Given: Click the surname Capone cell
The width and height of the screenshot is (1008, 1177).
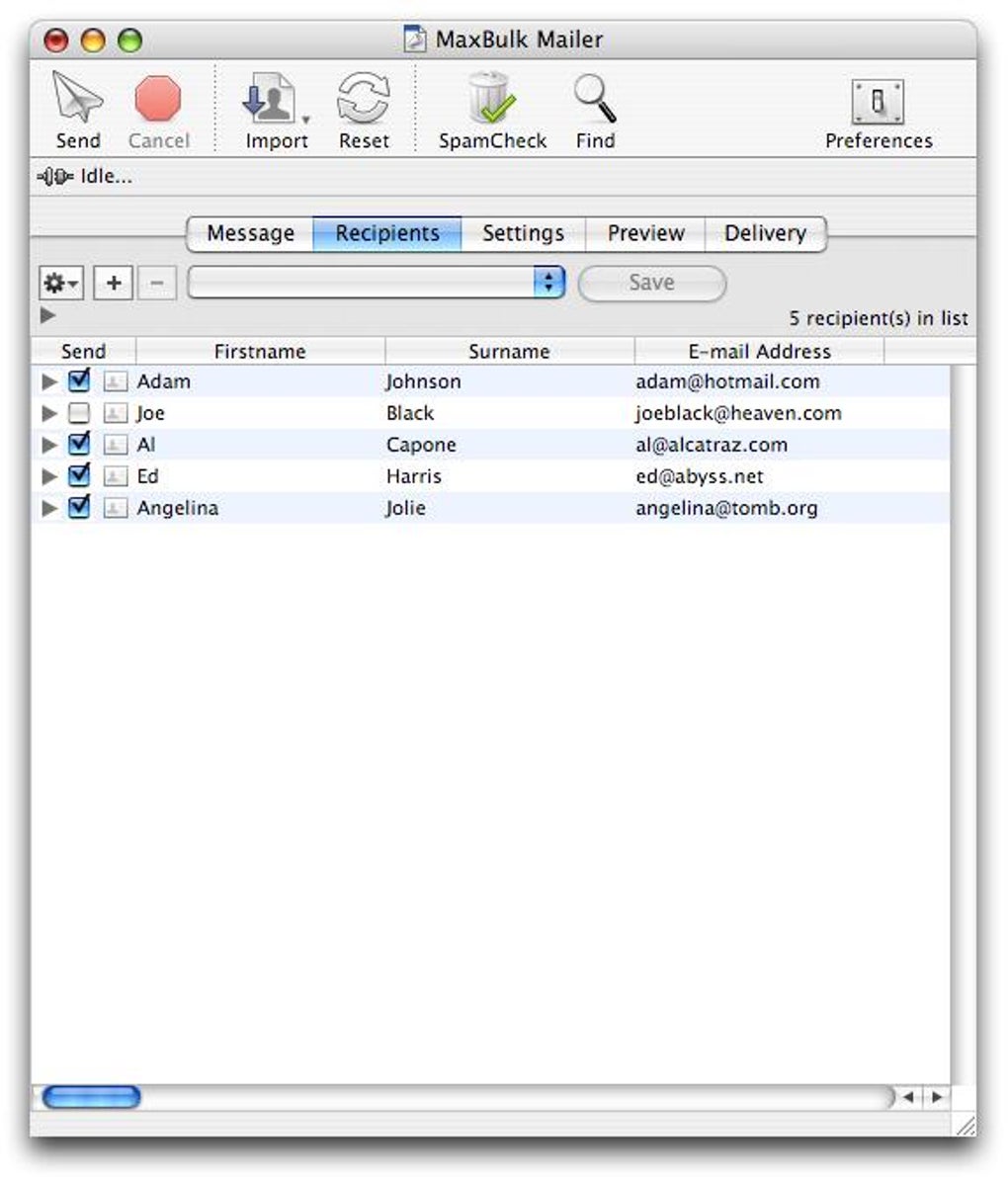Looking at the screenshot, I should tap(421, 445).
